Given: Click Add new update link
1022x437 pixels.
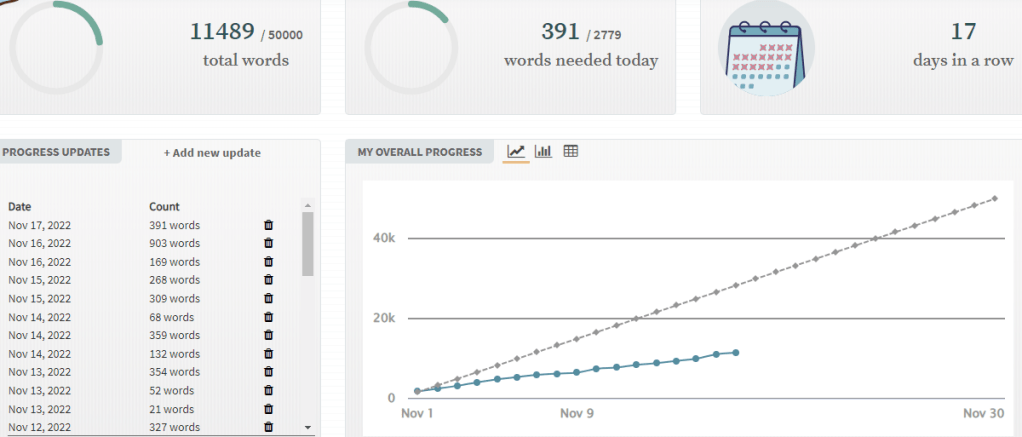Looking at the screenshot, I should [212, 153].
